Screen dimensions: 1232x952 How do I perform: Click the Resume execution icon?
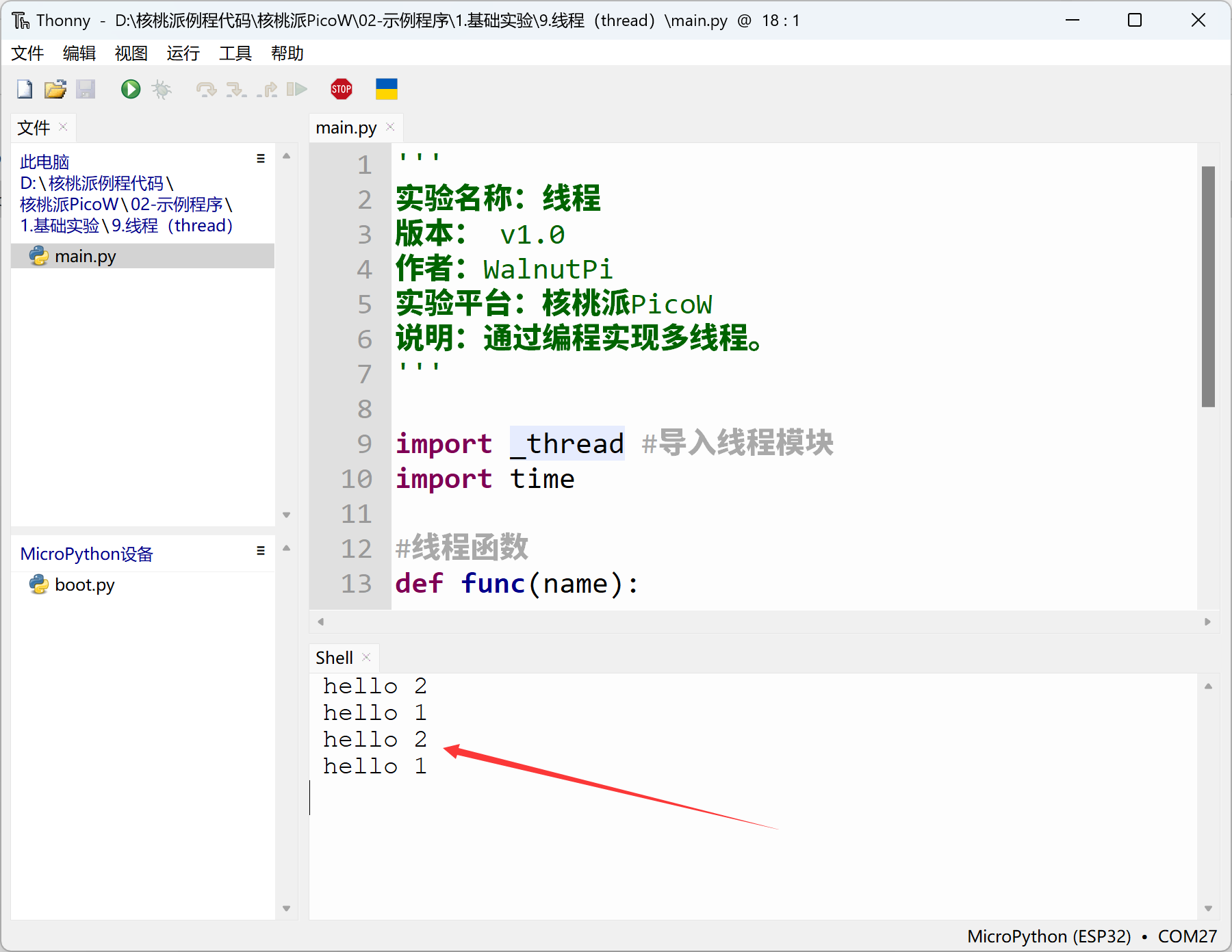point(296,89)
